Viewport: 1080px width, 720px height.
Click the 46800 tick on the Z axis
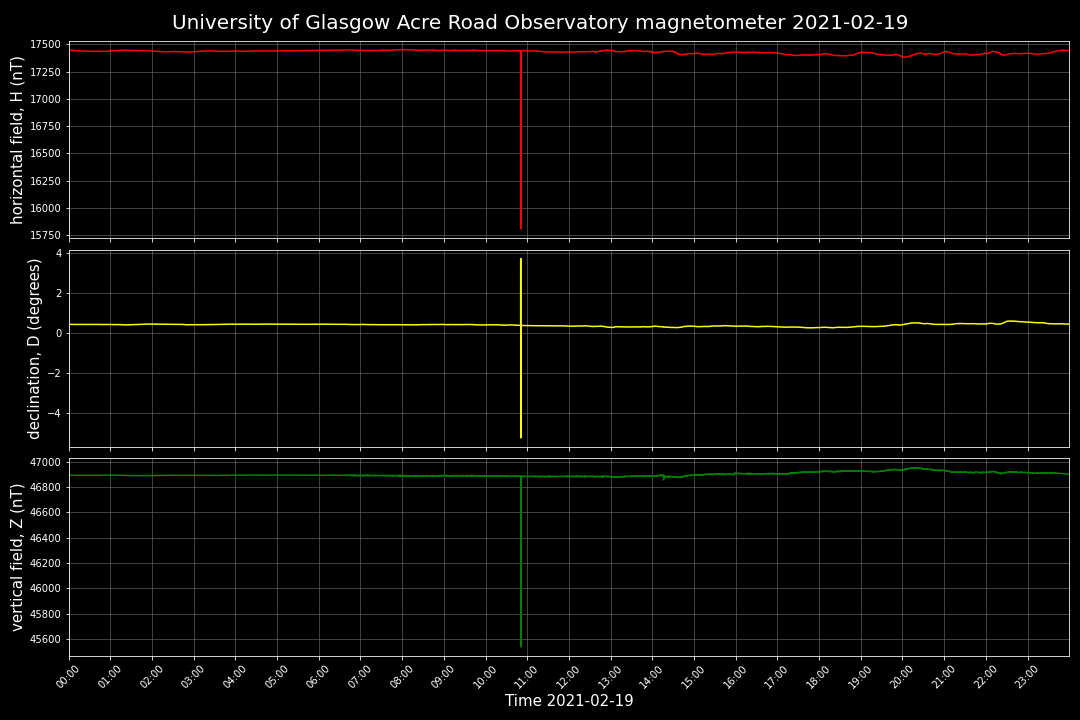click(45, 488)
